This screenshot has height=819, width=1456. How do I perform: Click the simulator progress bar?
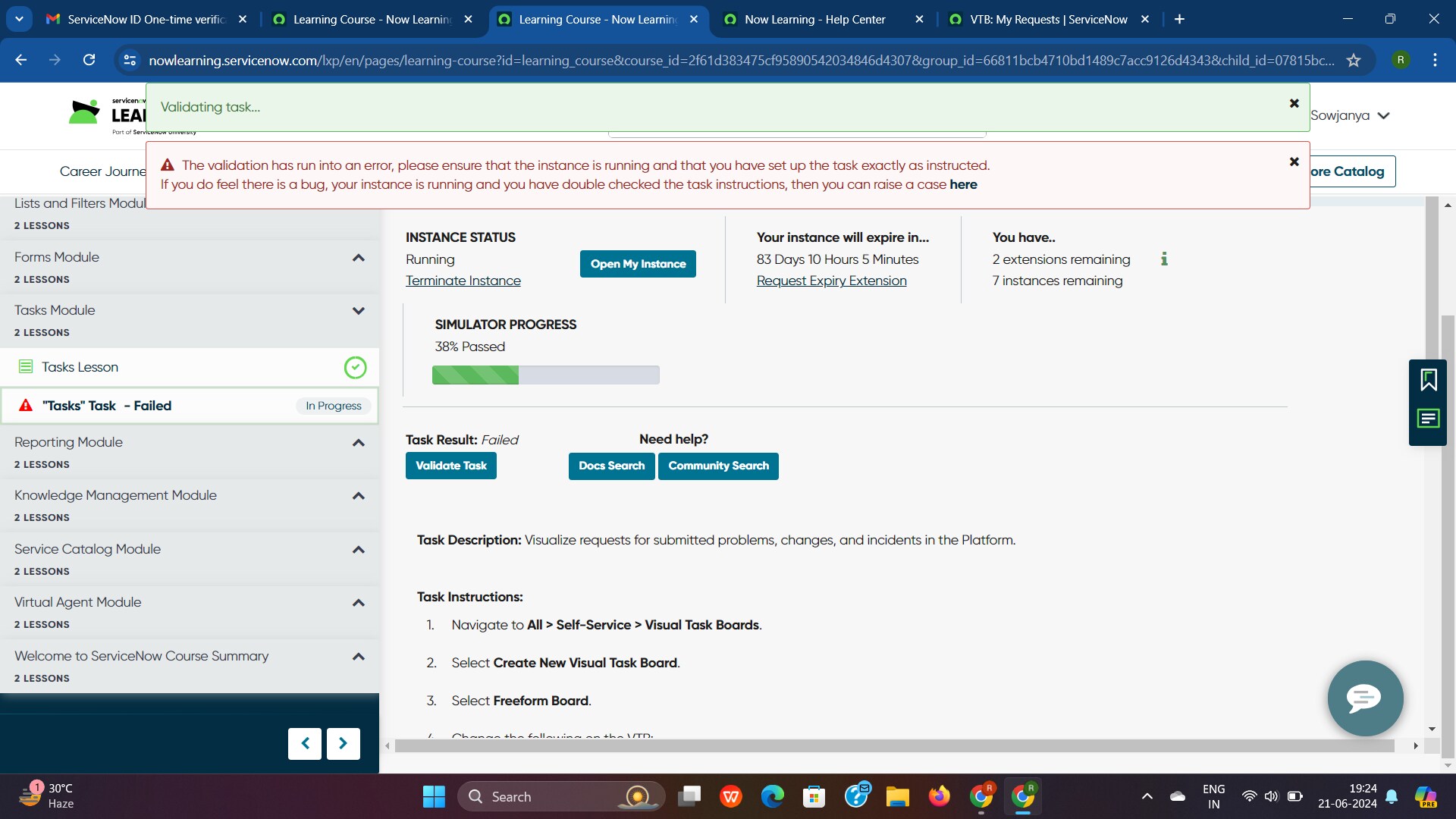point(545,375)
